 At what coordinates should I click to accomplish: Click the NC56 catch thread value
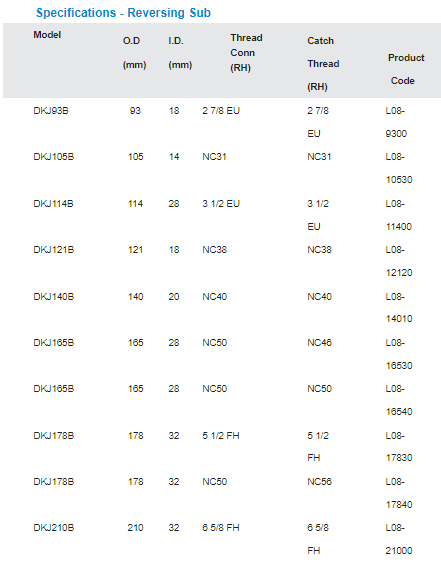(x=319, y=482)
